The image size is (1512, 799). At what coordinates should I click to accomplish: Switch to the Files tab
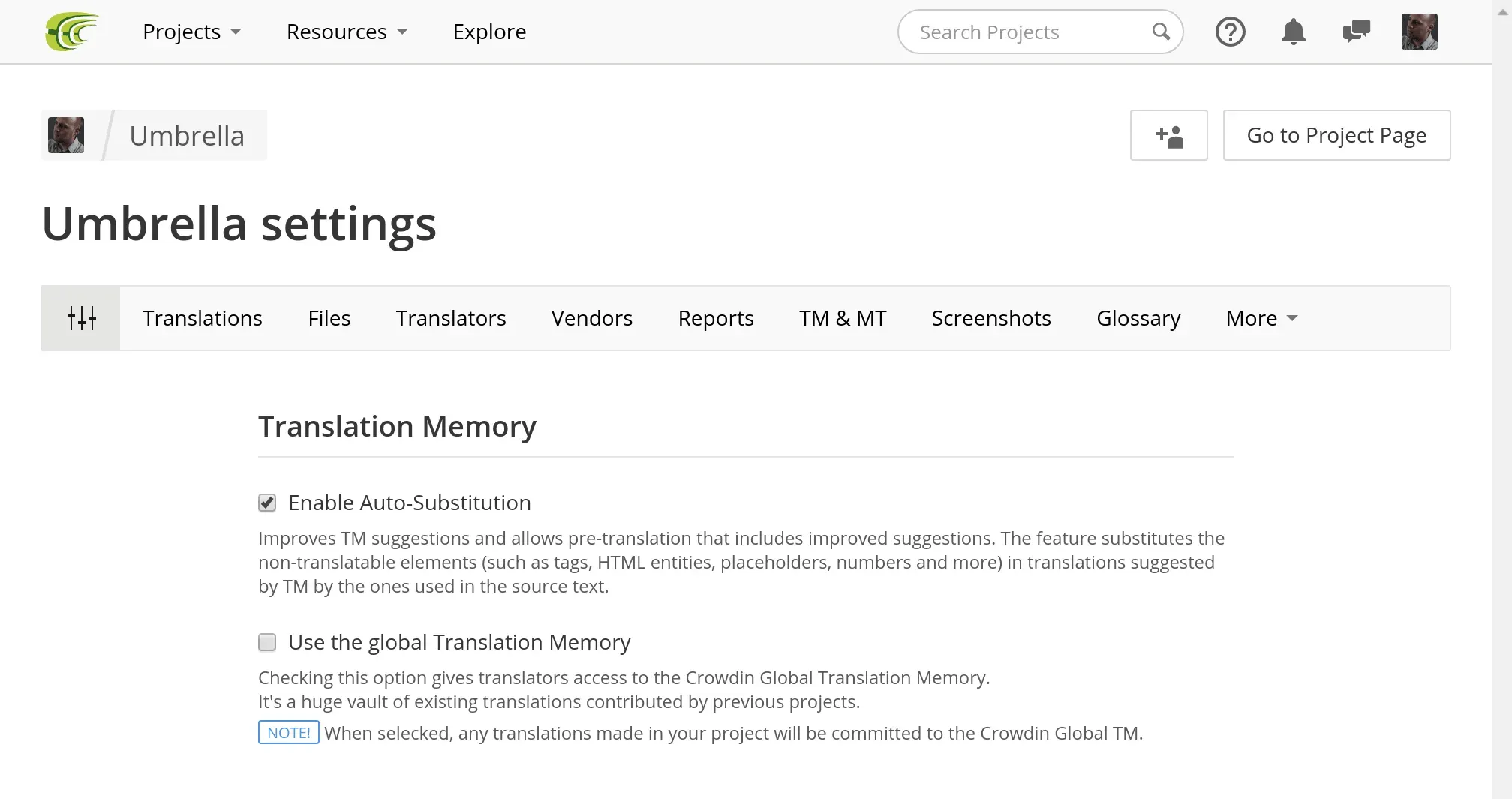click(x=329, y=318)
